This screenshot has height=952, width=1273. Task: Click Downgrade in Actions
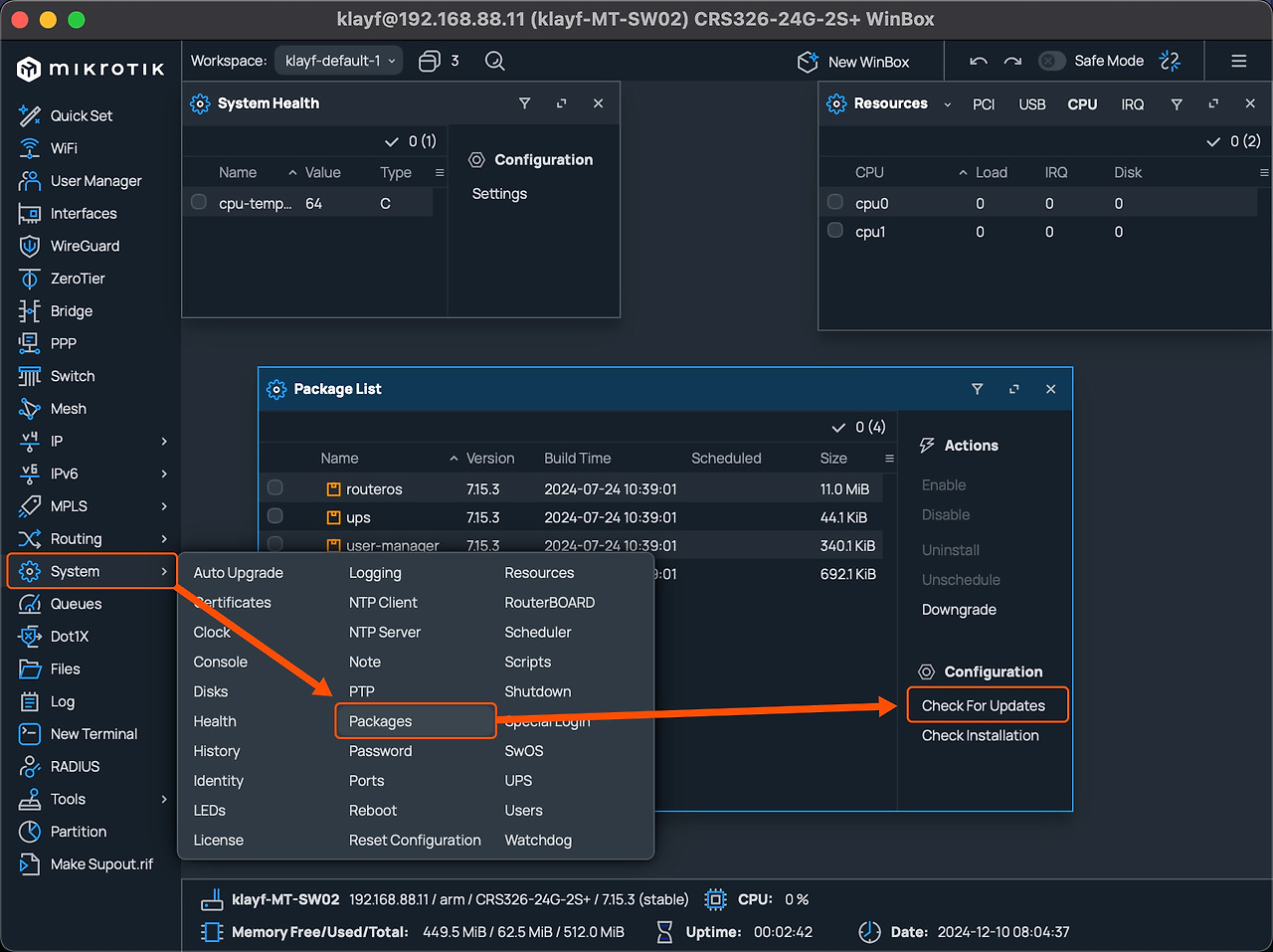click(x=959, y=610)
